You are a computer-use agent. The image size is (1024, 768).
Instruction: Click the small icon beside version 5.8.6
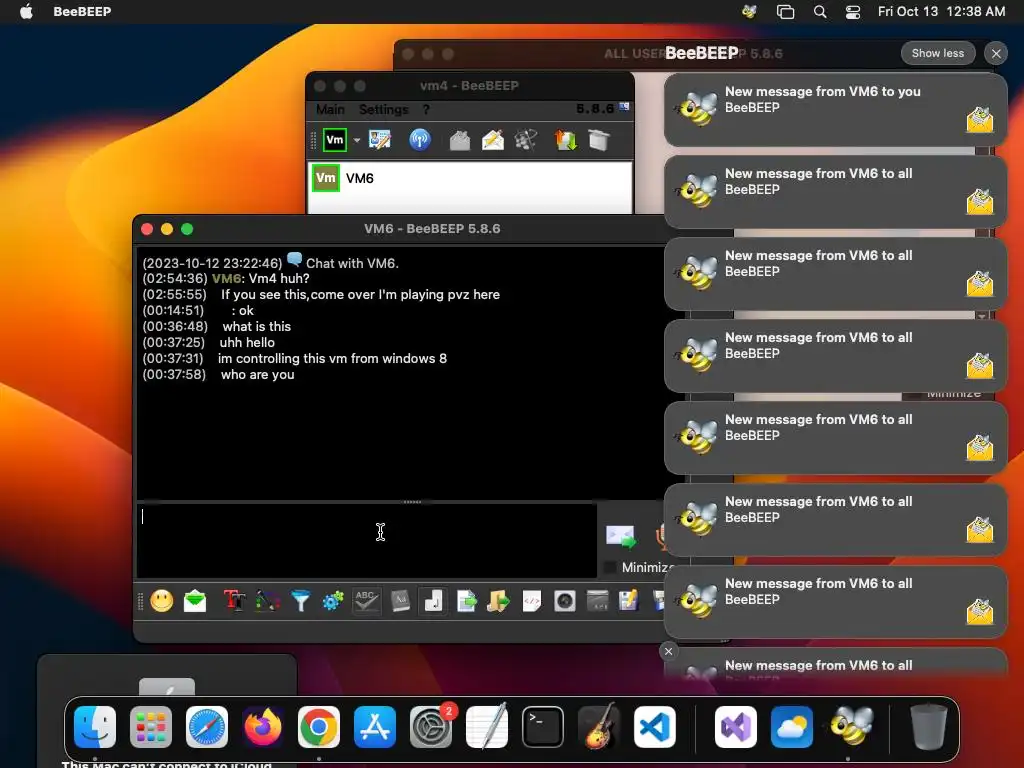point(624,106)
